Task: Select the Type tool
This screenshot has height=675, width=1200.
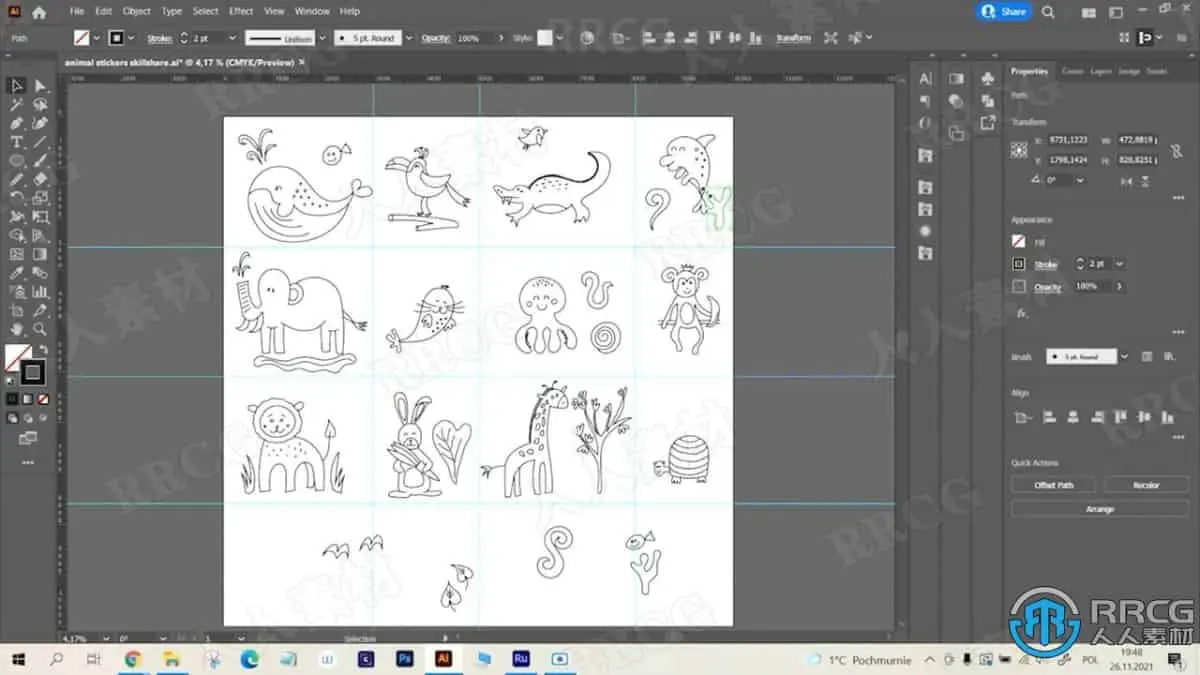Action: point(17,142)
